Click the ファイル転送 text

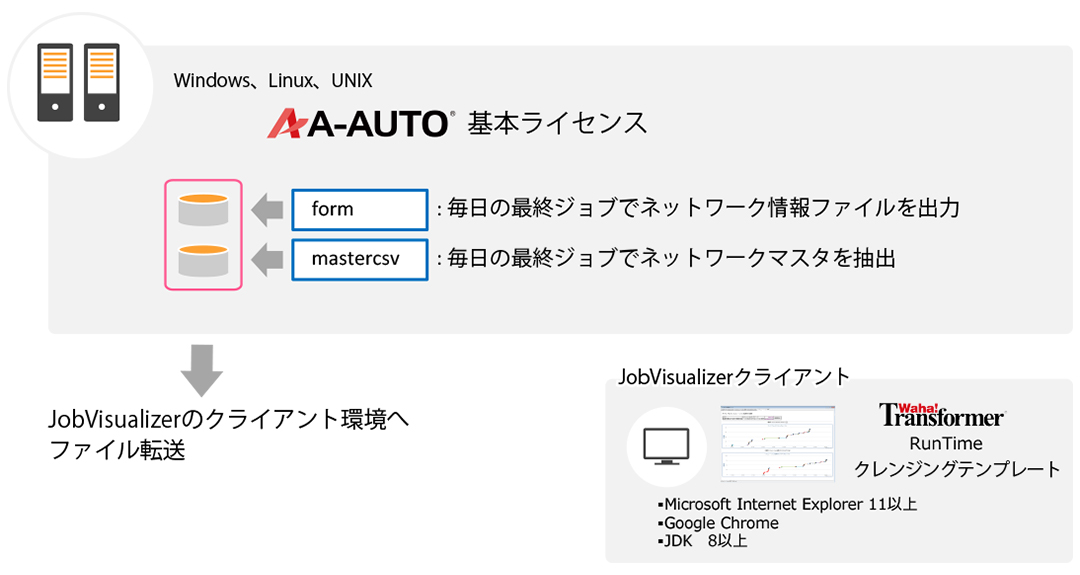117,450
